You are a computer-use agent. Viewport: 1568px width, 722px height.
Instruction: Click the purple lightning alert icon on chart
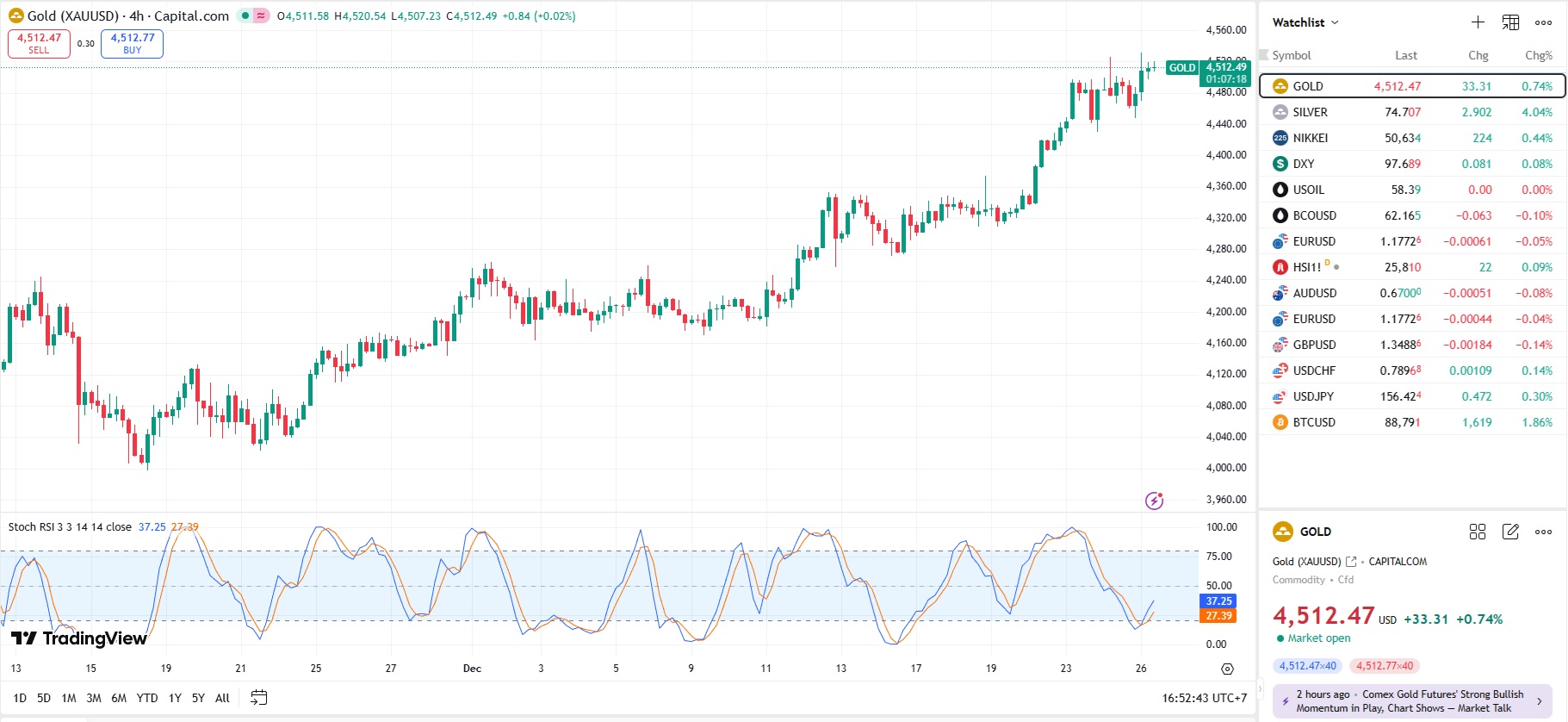(1154, 501)
